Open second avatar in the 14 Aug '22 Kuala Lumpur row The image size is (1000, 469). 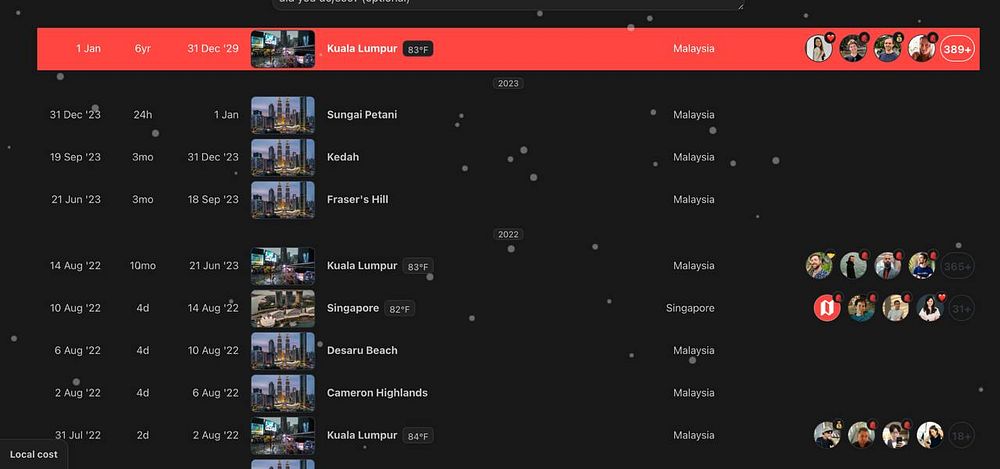(853, 266)
